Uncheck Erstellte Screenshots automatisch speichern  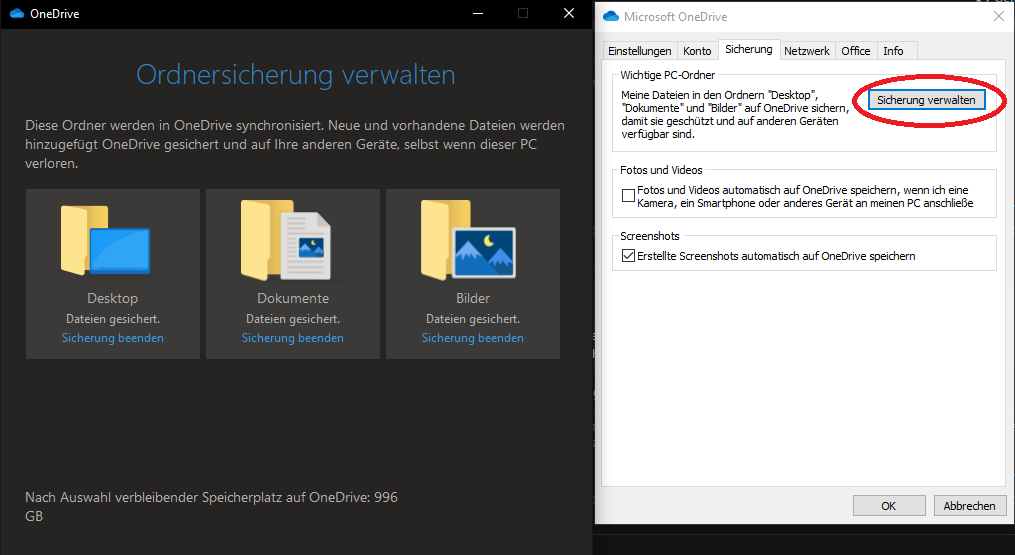(628, 256)
